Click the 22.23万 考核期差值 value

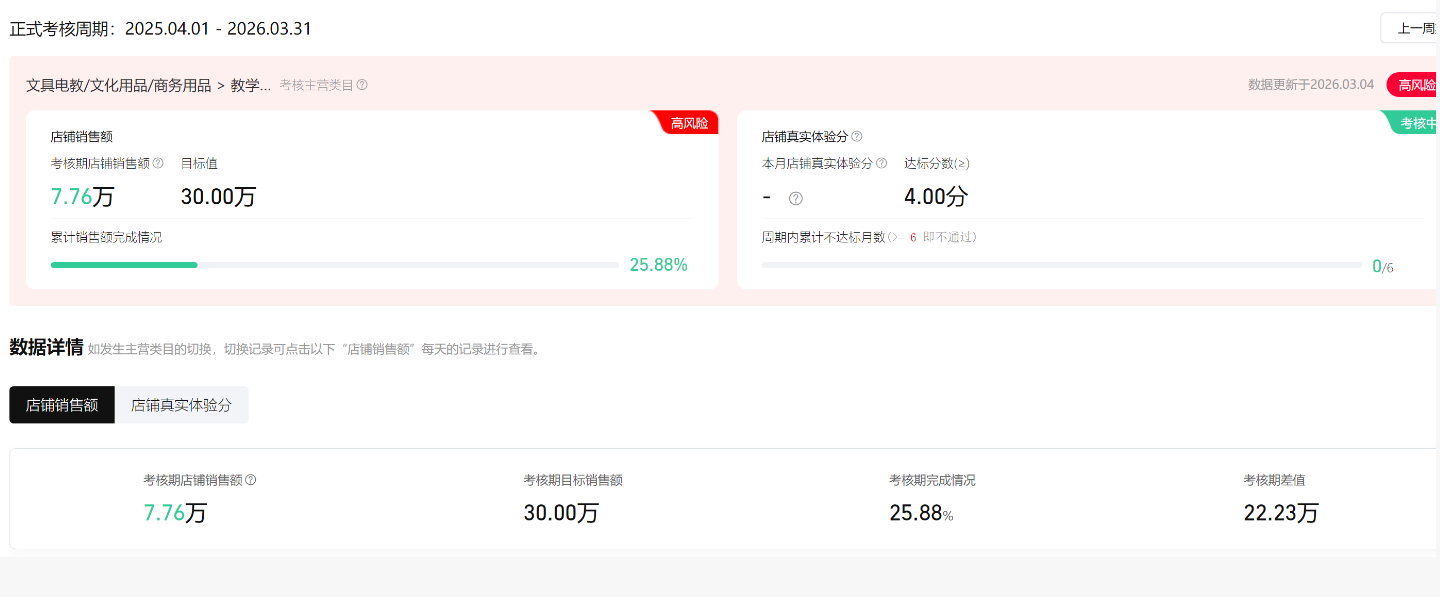(1280, 513)
